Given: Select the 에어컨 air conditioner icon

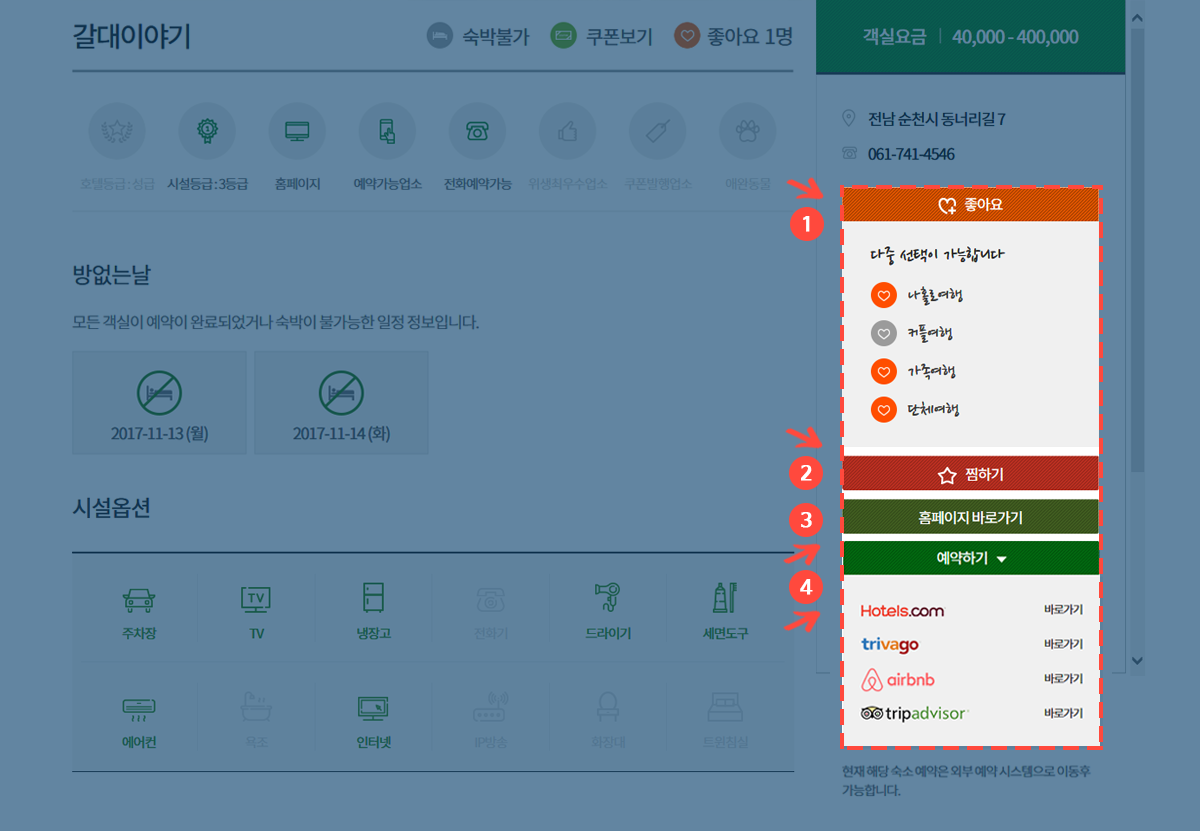Looking at the screenshot, I should [137, 708].
